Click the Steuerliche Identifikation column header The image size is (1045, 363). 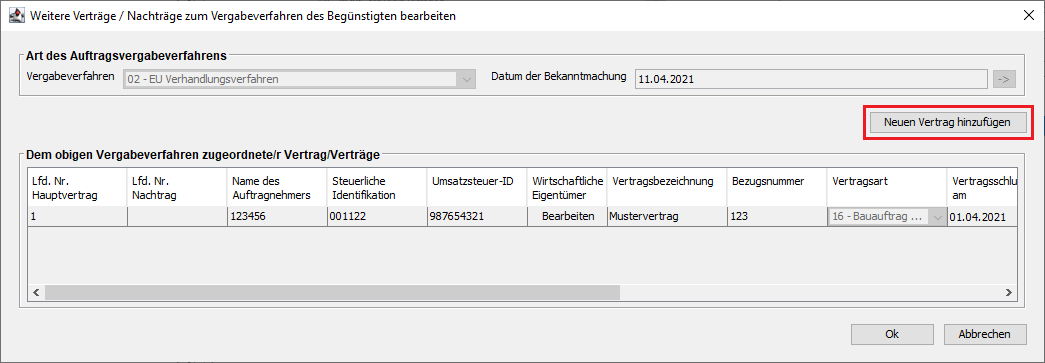(377, 188)
